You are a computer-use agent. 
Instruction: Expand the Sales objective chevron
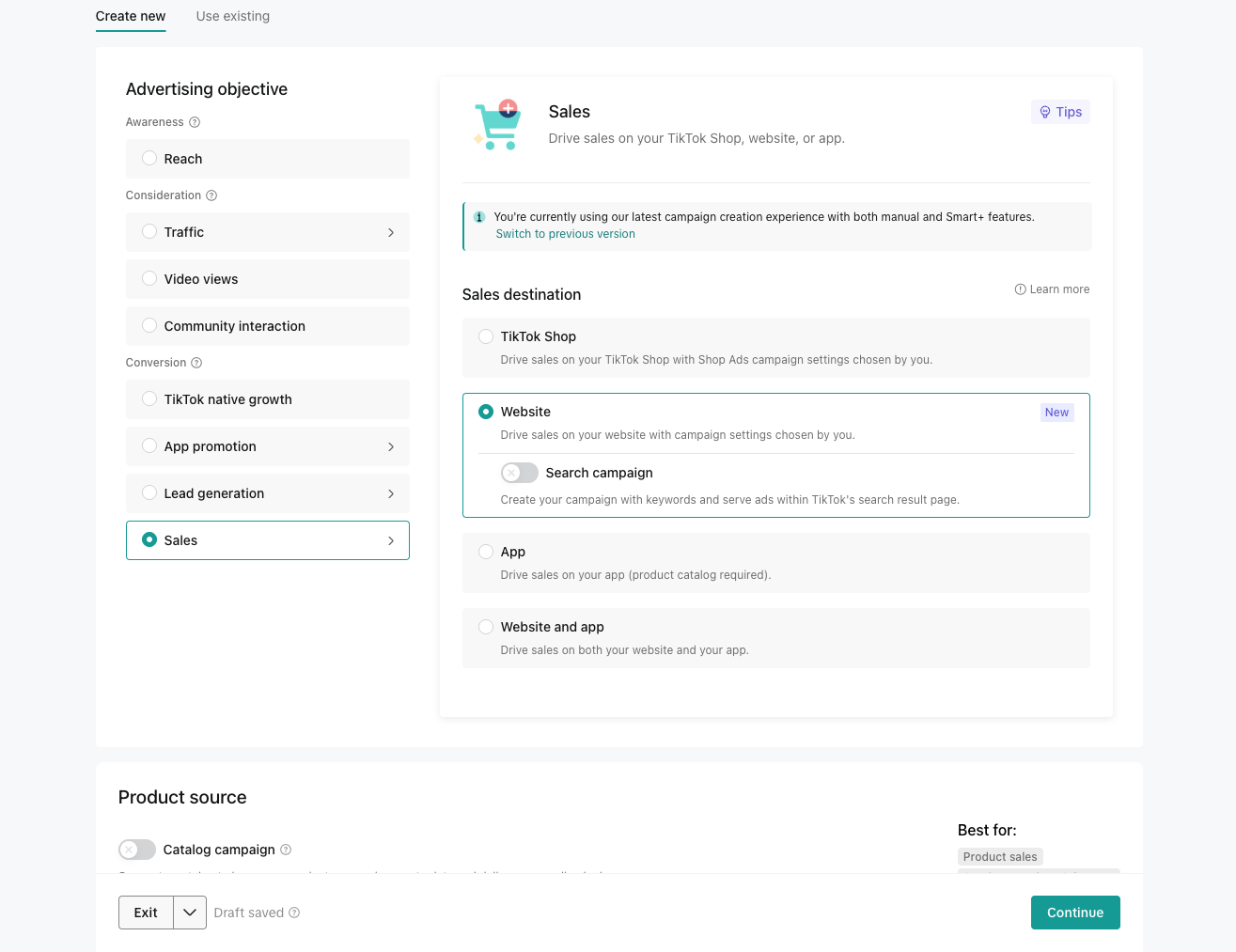391,540
